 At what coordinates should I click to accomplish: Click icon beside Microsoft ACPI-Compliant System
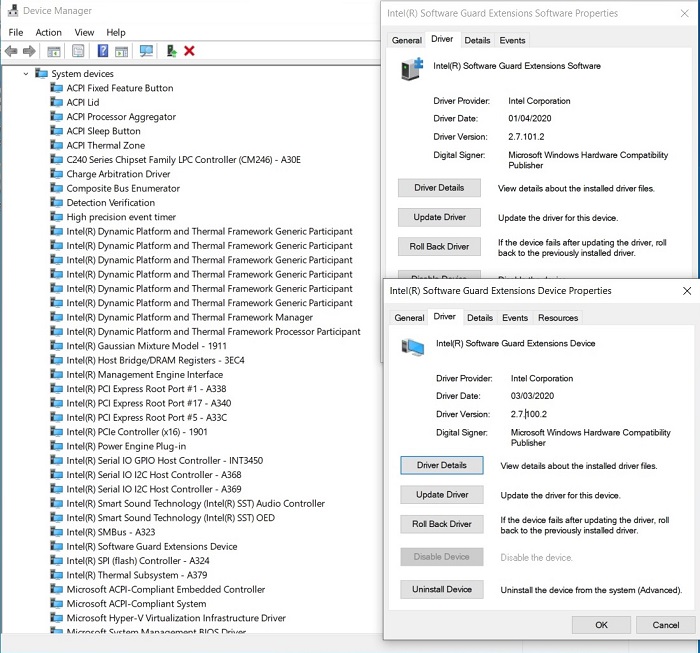point(57,603)
